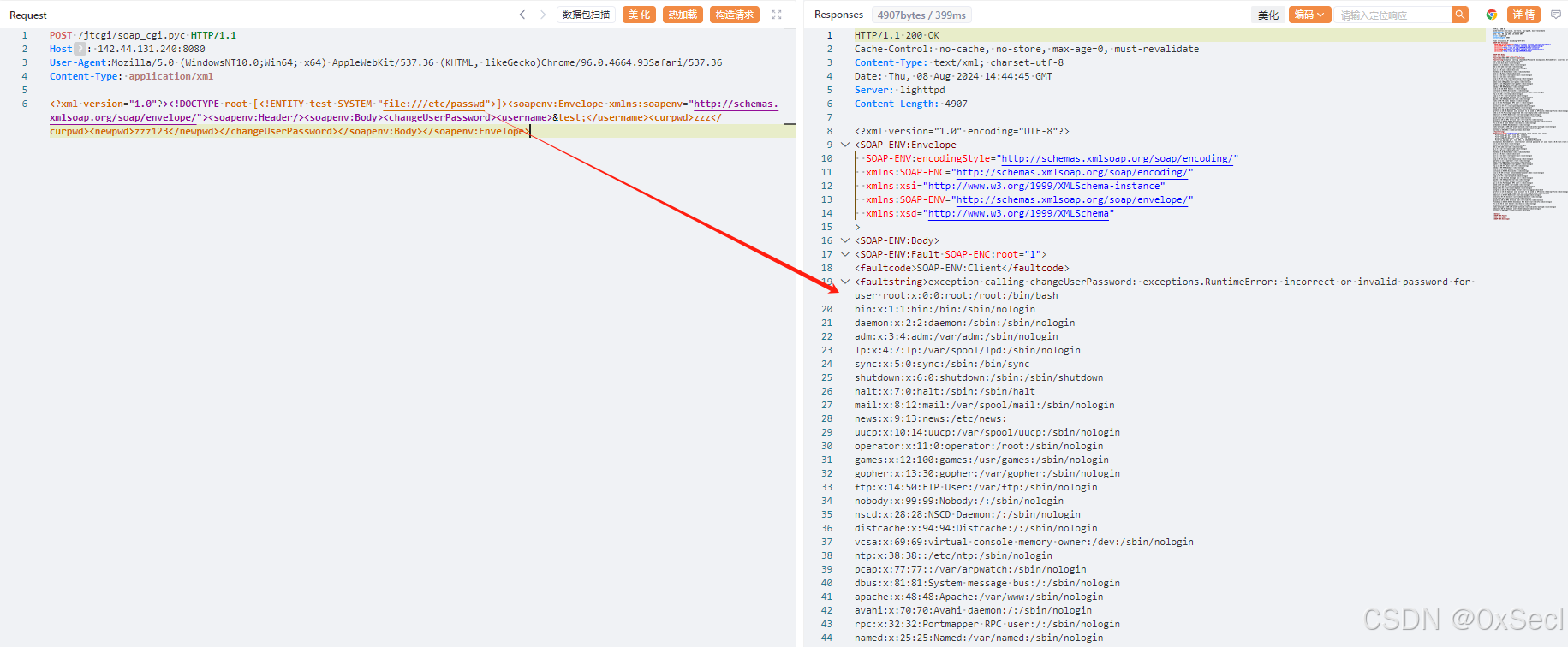This screenshot has width=1568, height=647.
Task: Click the xmlns:SOAP-ENC encoding URL
Action: (1071, 172)
